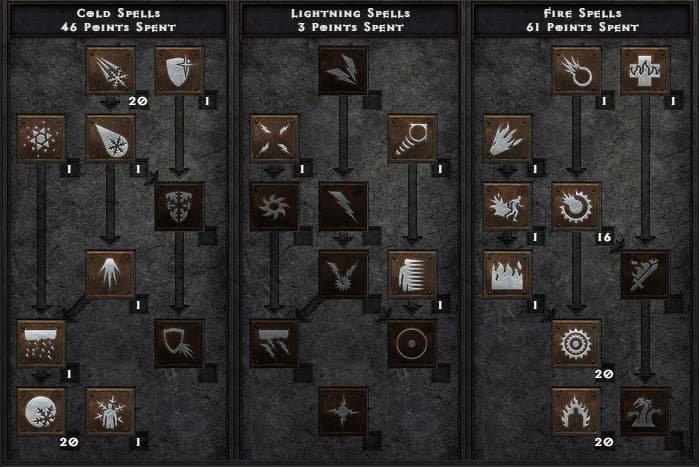Image resolution: width=699 pixels, height=467 pixels.
Task: Choose the Frozen Orb skill
Action: pyautogui.click(x=41, y=412)
